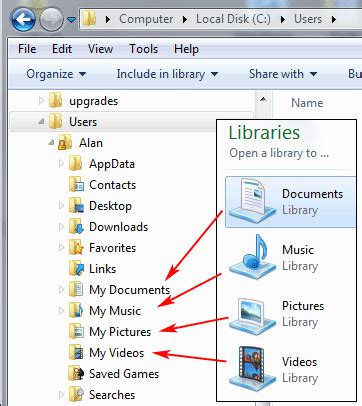Open dropdown arrow after Users breadcrumb
Image resolution: width=362 pixels, height=406 pixels.
point(334,19)
